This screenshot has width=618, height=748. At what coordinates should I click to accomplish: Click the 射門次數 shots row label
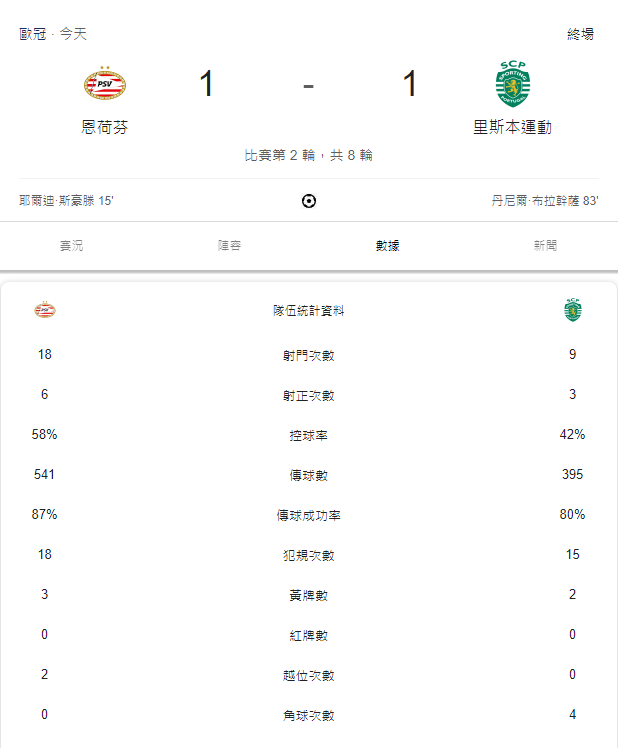[x=309, y=355]
